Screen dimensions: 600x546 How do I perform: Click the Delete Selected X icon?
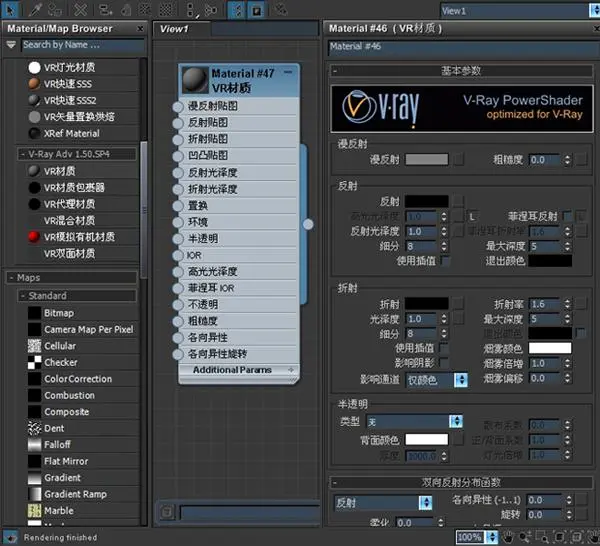coord(81,10)
